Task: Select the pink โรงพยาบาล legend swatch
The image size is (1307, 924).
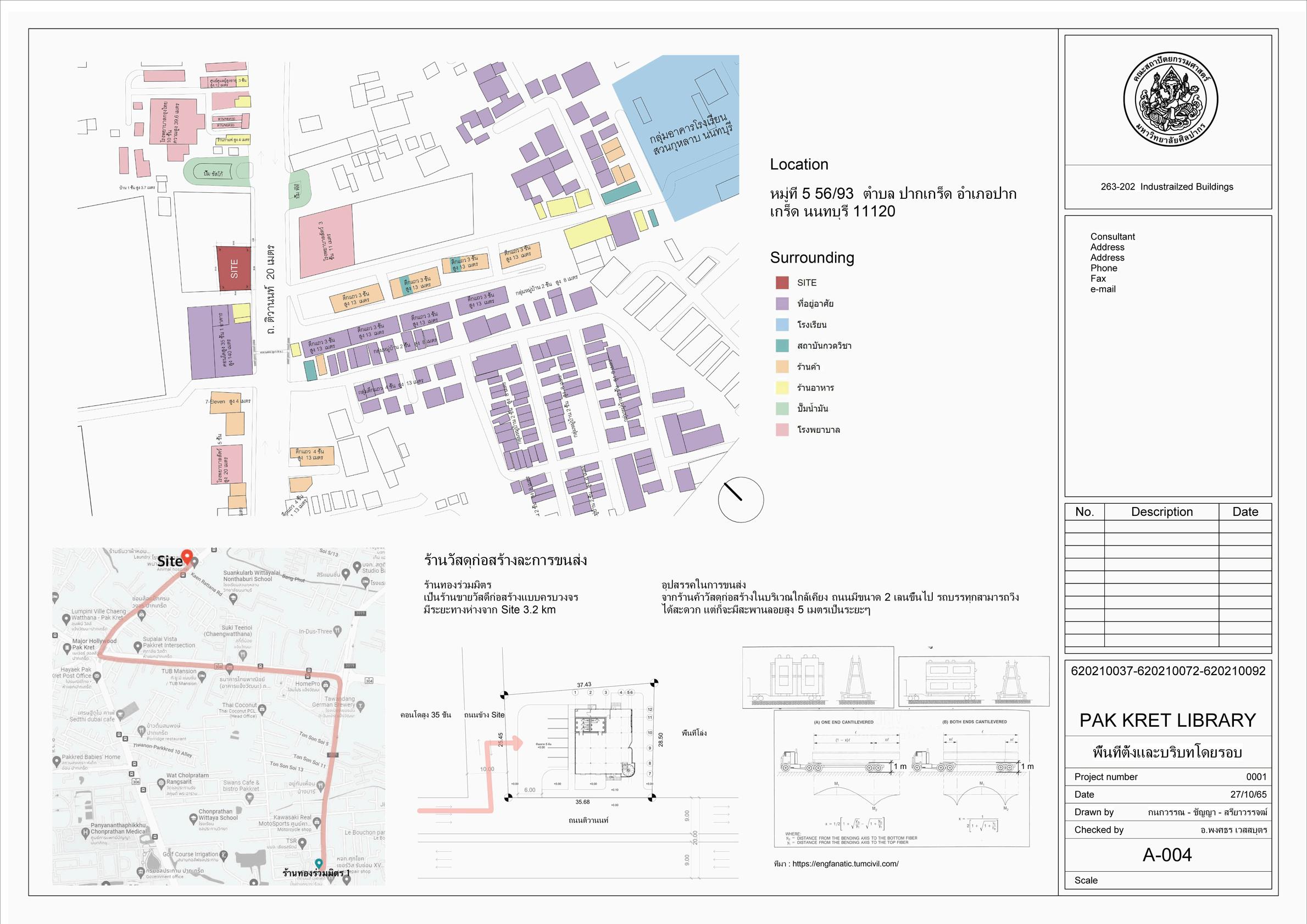Action: pyautogui.click(x=782, y=430)
